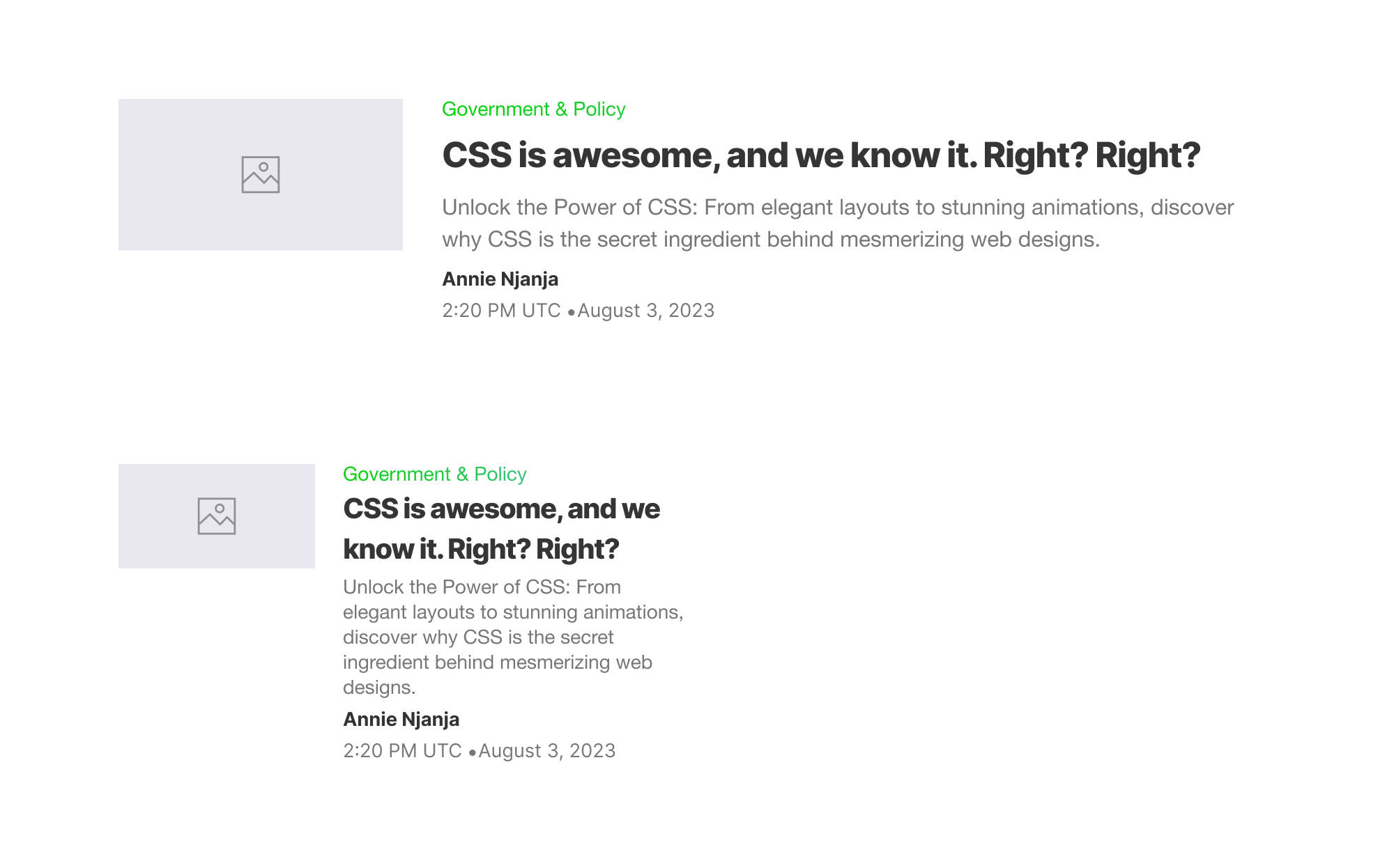
Task: Click the "2:20 PM UTC" time in the top article
Action: 501,311
